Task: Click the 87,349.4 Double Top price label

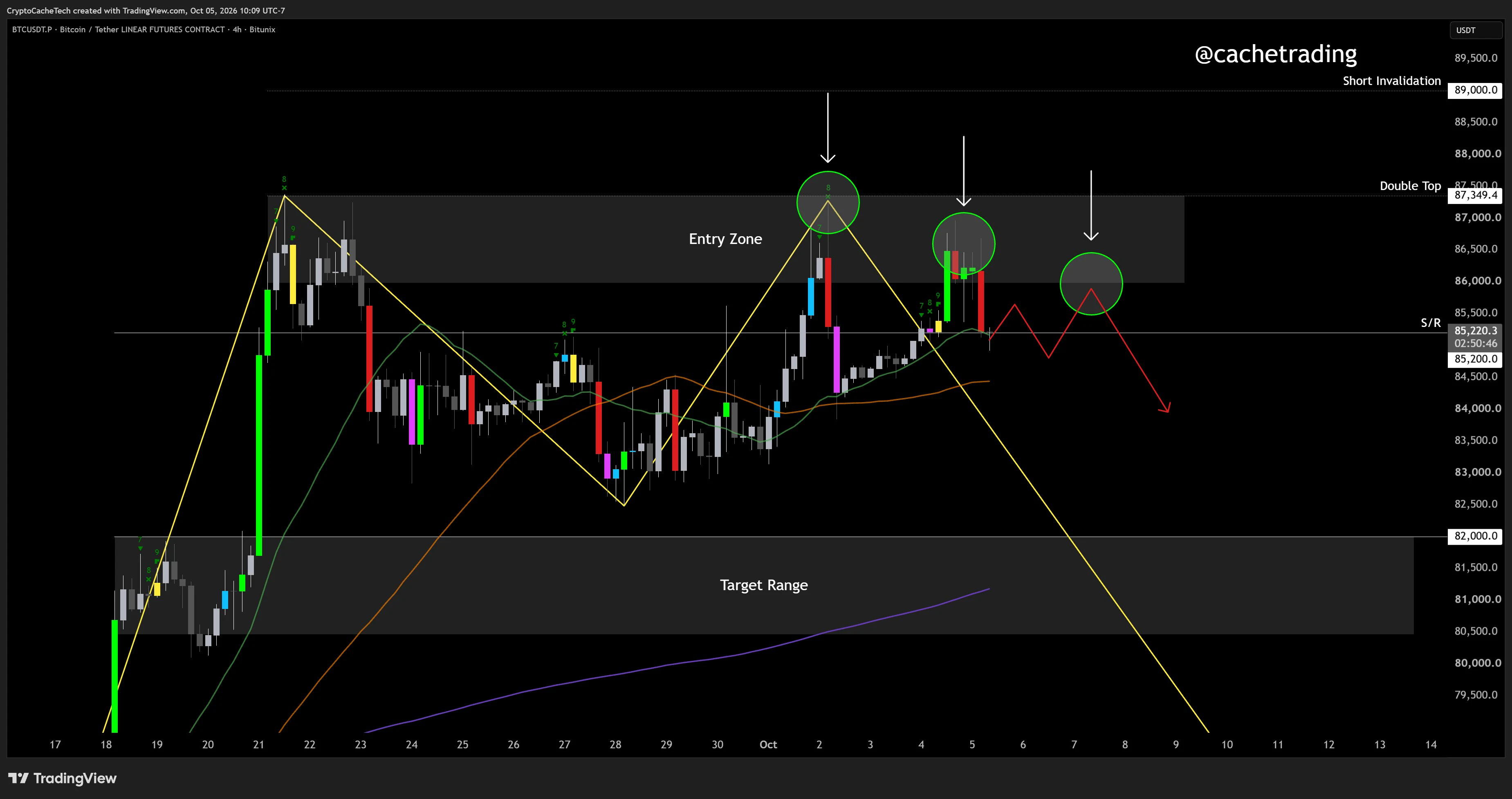Action: [1475, 195]
